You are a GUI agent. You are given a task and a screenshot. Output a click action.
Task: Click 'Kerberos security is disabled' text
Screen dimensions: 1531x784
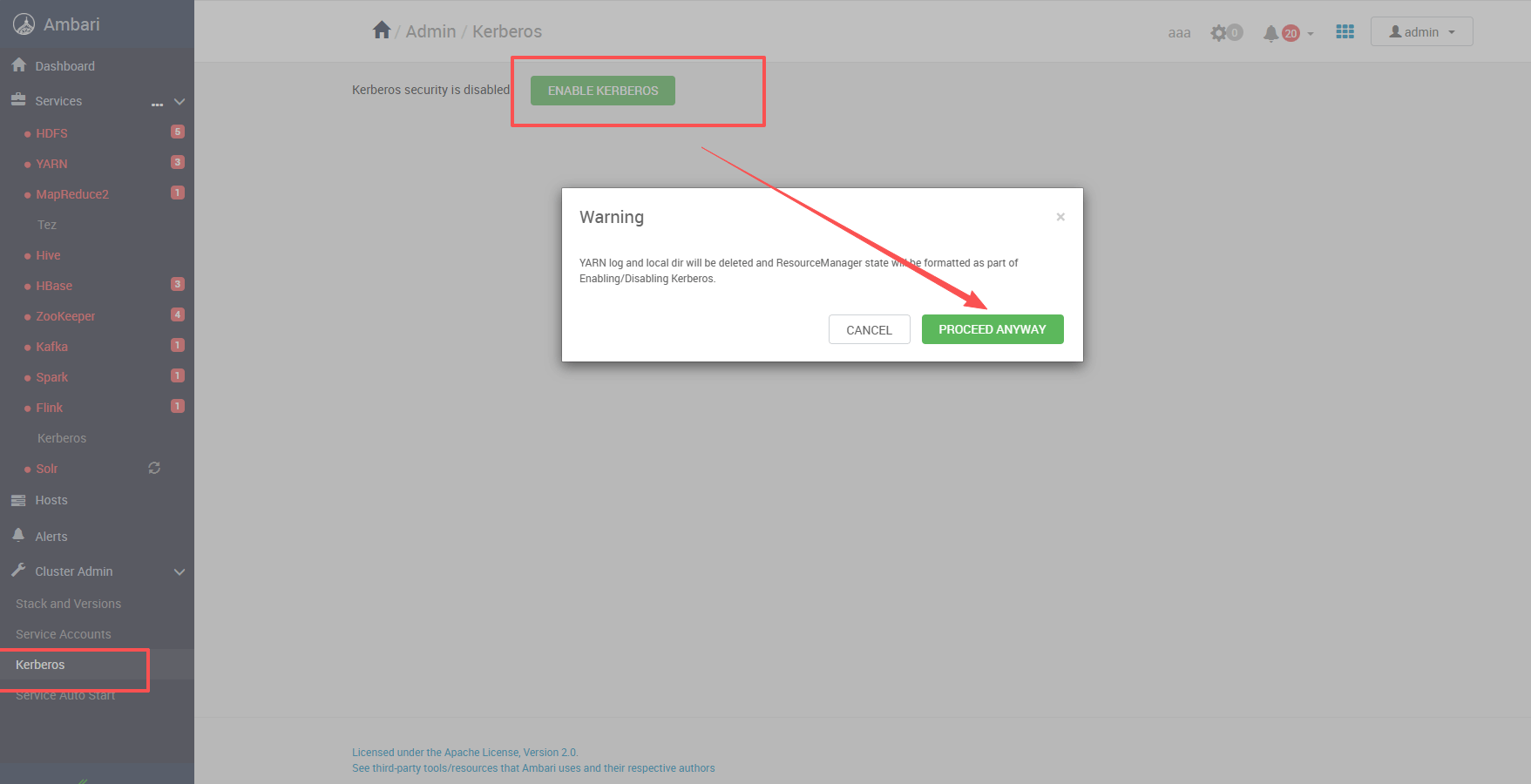430,90
